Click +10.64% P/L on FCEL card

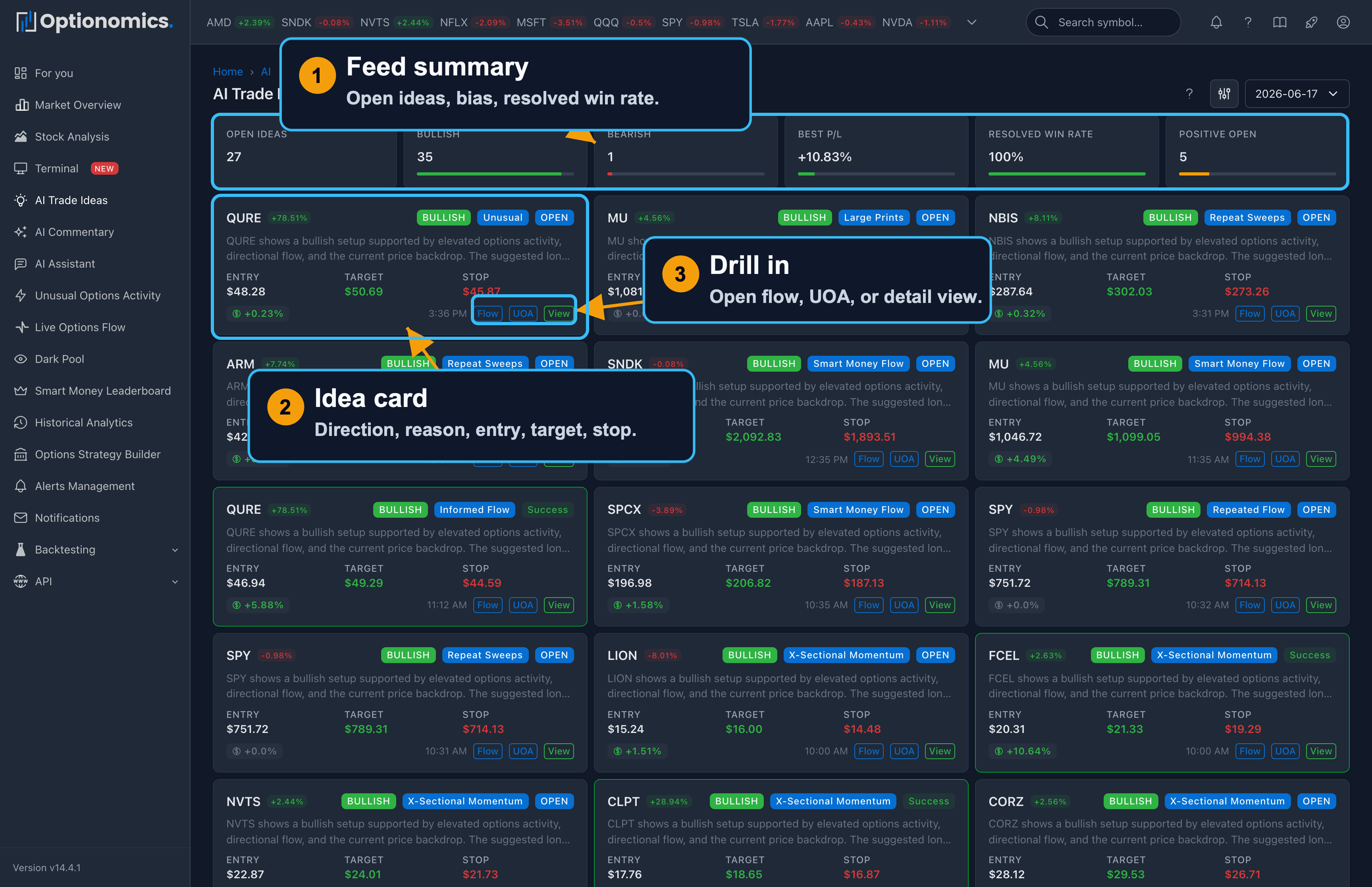click(1023, 751)
